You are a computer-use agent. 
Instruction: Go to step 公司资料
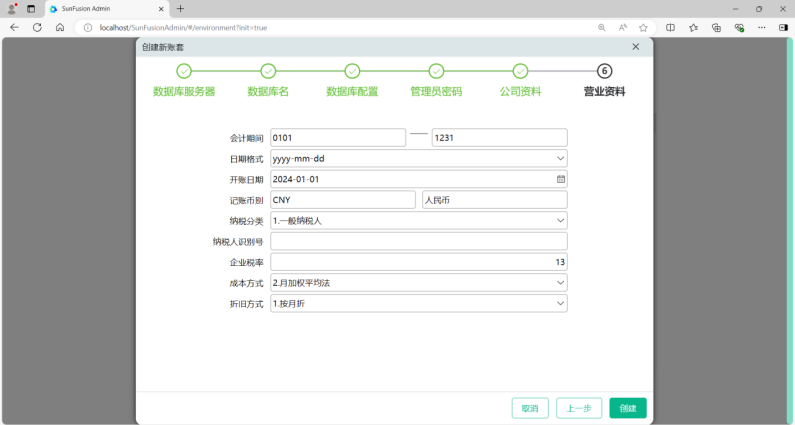(x=520, y=80)
